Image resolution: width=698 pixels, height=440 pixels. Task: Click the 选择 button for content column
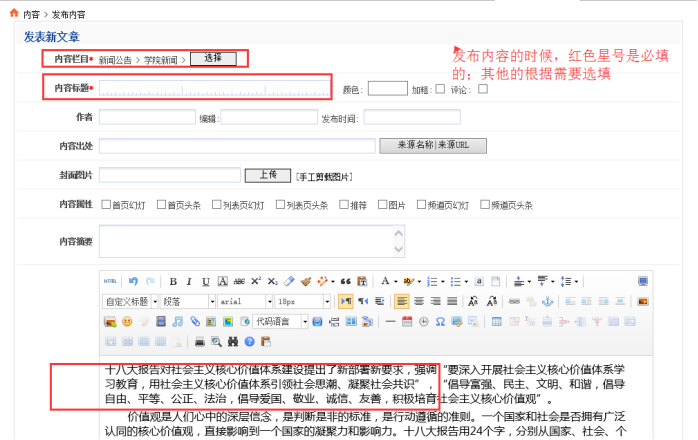[x=213, y=58]
